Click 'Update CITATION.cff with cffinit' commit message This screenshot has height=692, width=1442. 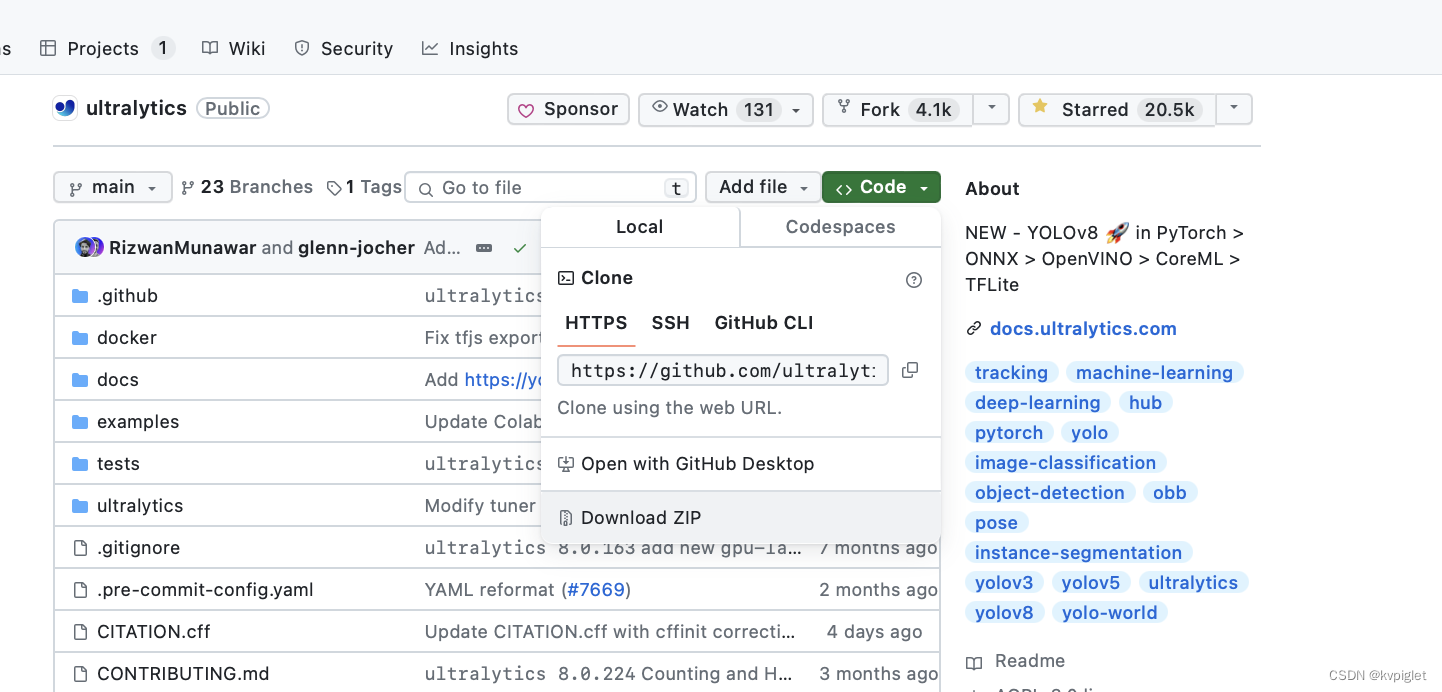tap(610, 632)
